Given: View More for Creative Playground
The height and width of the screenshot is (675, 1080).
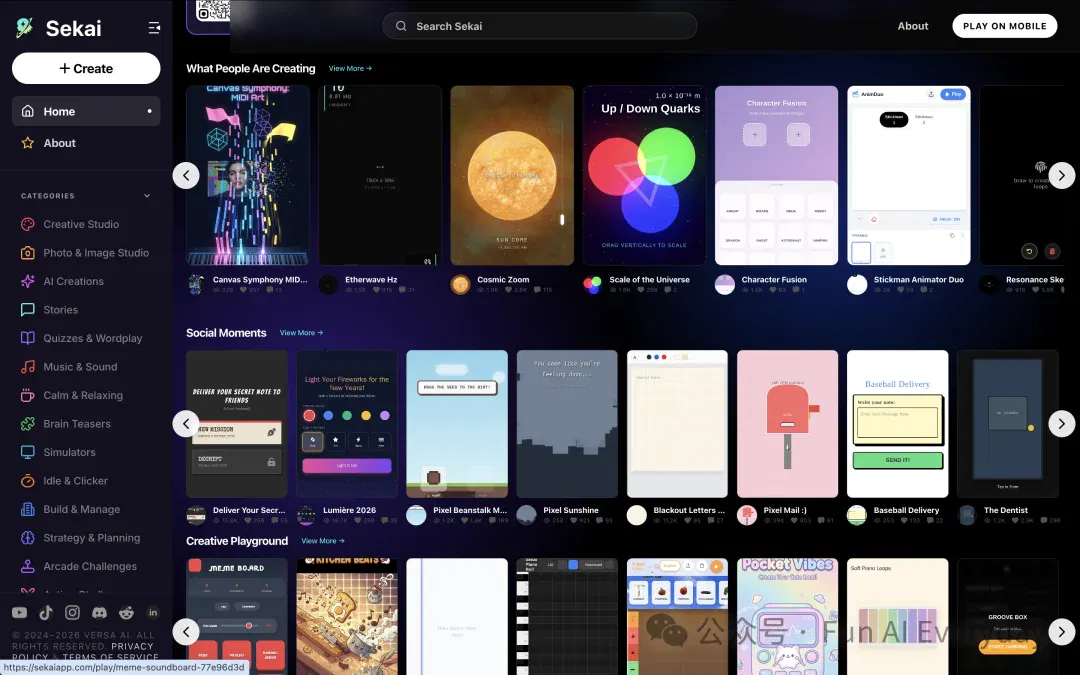Looking at the screenshot, I should [322, 541].
